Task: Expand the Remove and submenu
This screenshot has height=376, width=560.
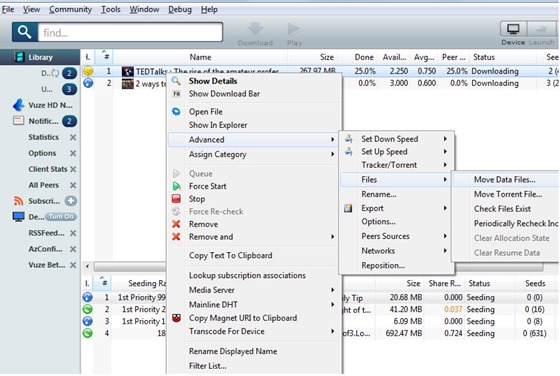Action: click(332, 237)
